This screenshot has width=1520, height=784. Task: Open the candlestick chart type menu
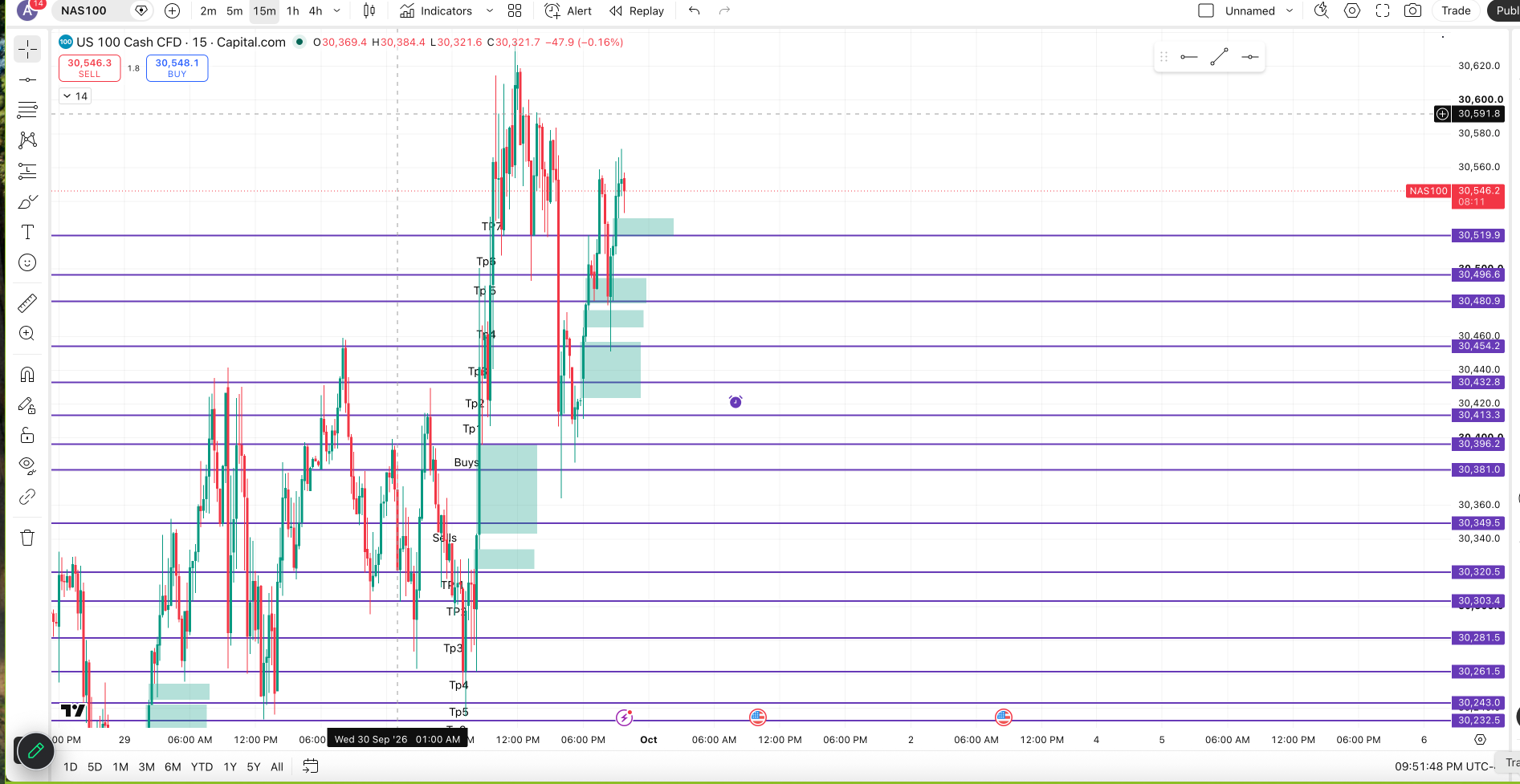coord(369,10)
